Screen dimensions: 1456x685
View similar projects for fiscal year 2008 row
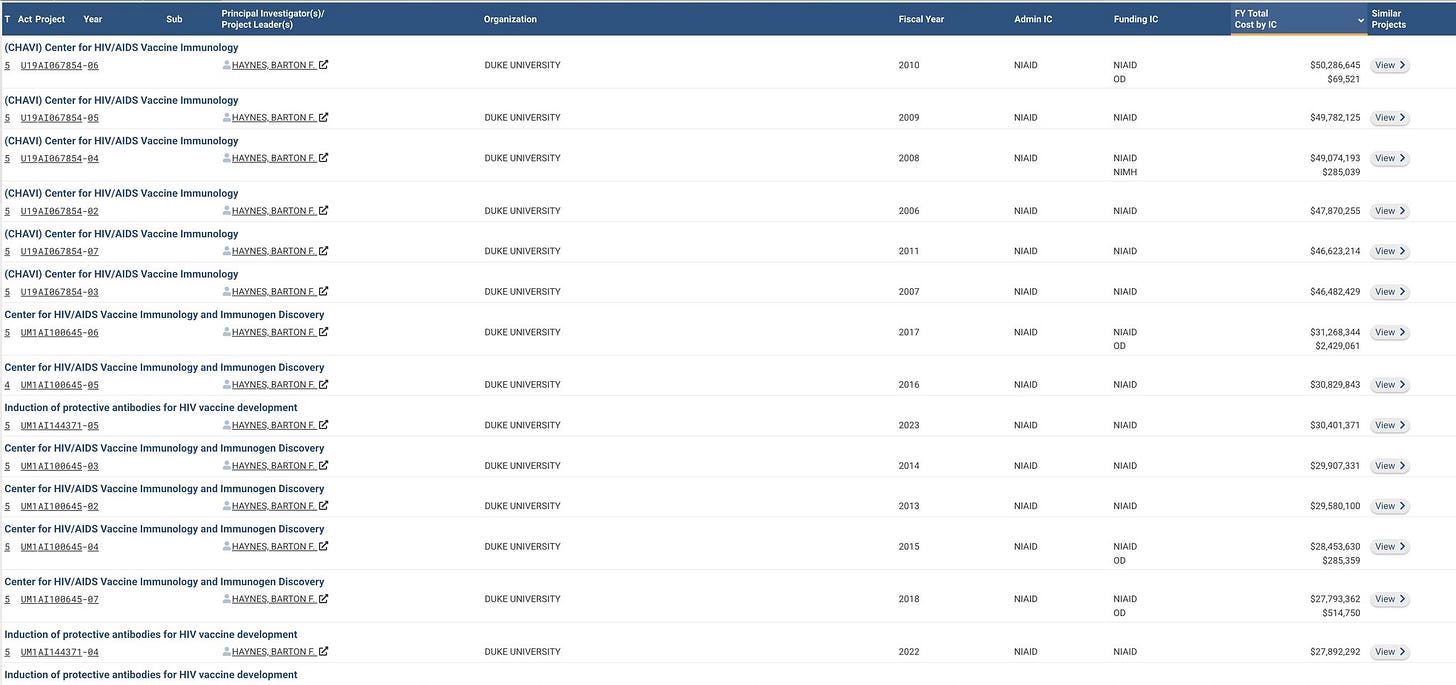click(x=1389, y=158)
